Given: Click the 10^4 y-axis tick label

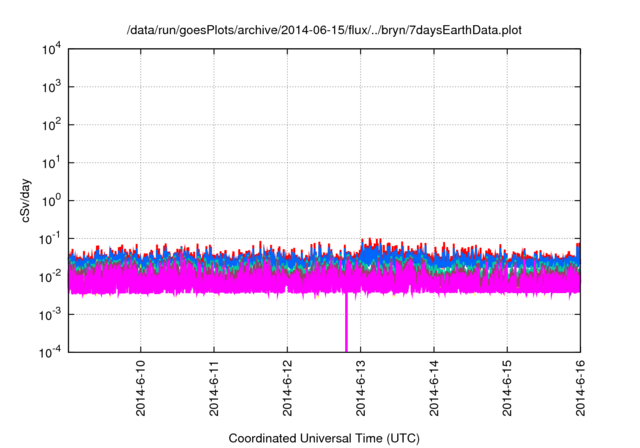Looking at the screenshot, I should [51, 49].
